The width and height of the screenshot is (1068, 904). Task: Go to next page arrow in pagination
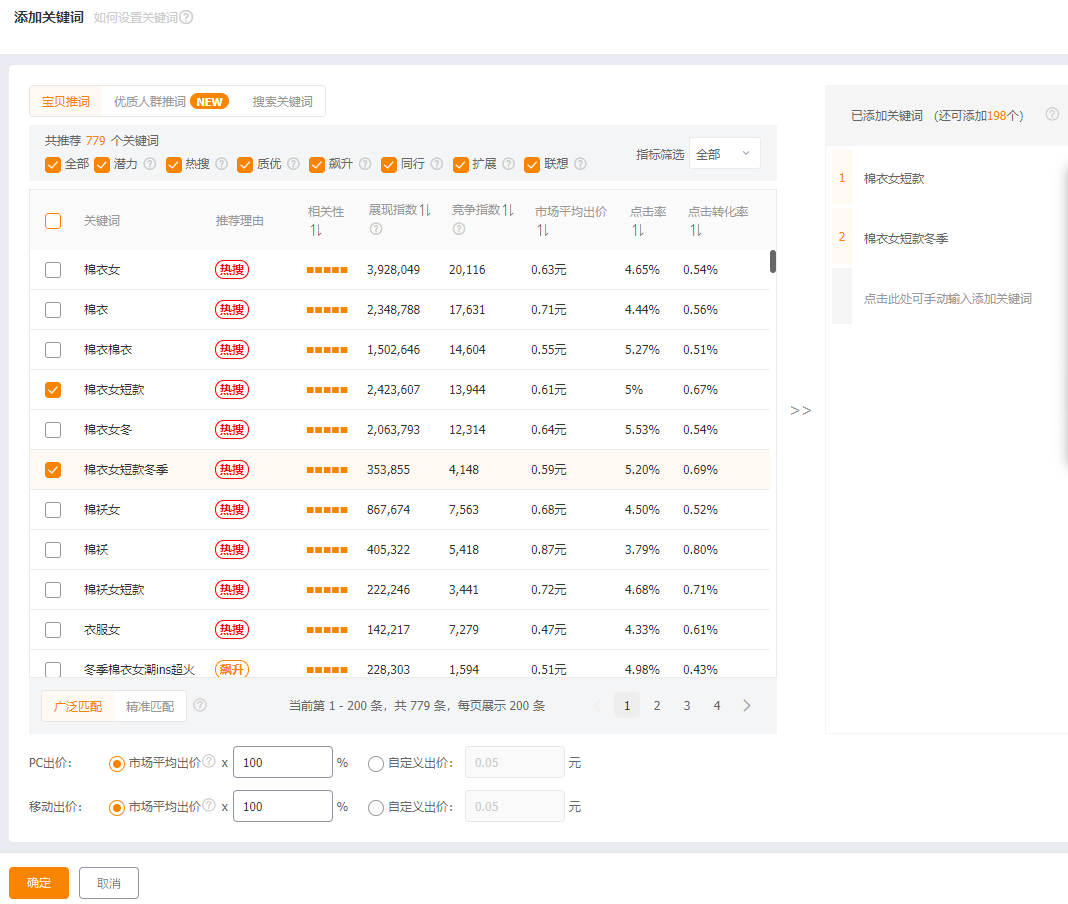click(x=747, y=705)
